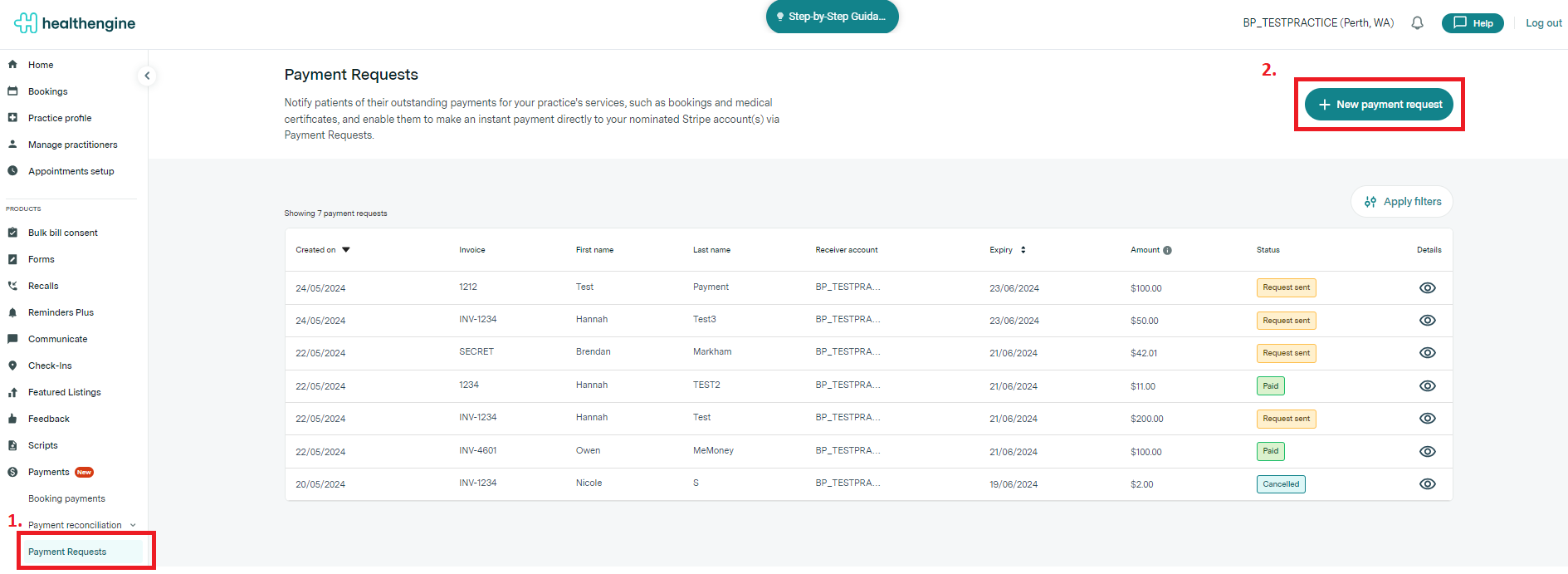
Task: Open Check-Ins in the sidebar
Action: (x=50, y=365)
